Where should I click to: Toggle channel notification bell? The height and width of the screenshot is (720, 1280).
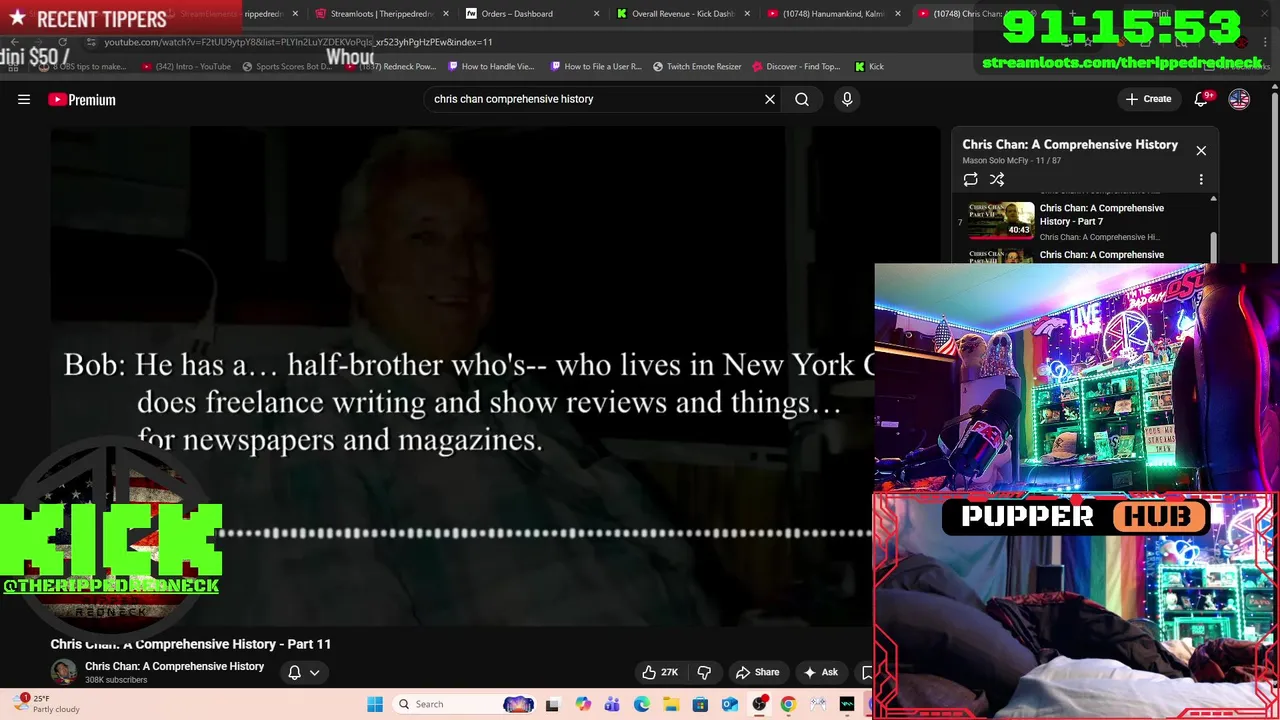[294, 673]
